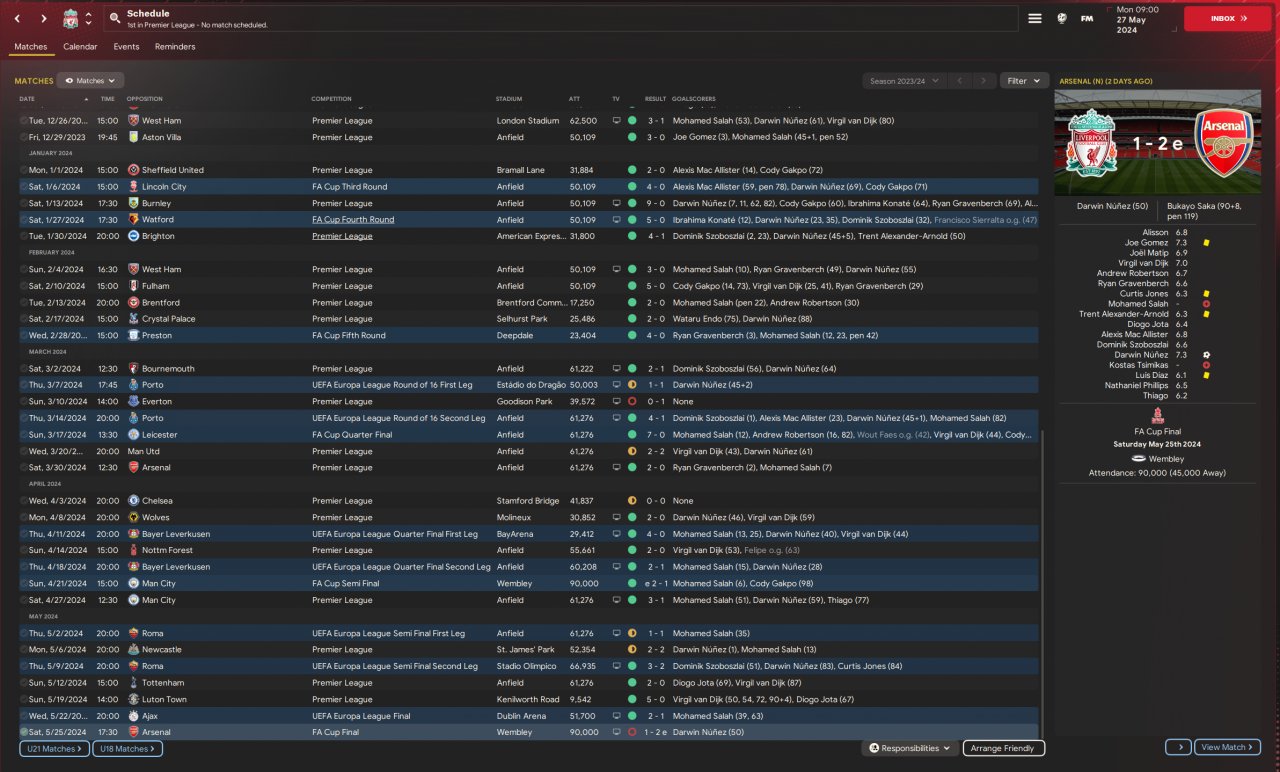Toggle the circle marker on the Luton Town row
The image size is (1280, 772).
(24, 700)
